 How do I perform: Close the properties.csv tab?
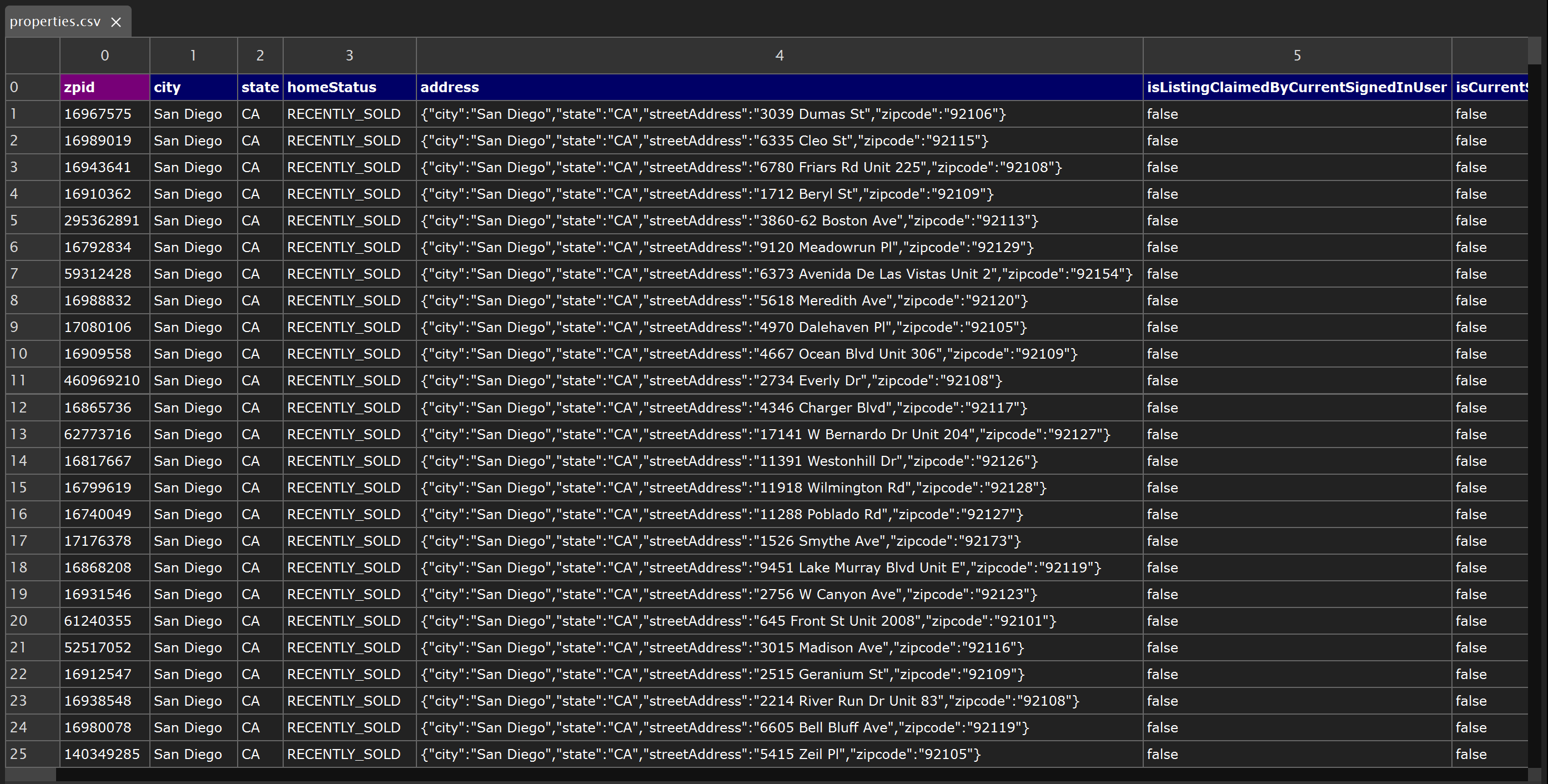[116, 22]
